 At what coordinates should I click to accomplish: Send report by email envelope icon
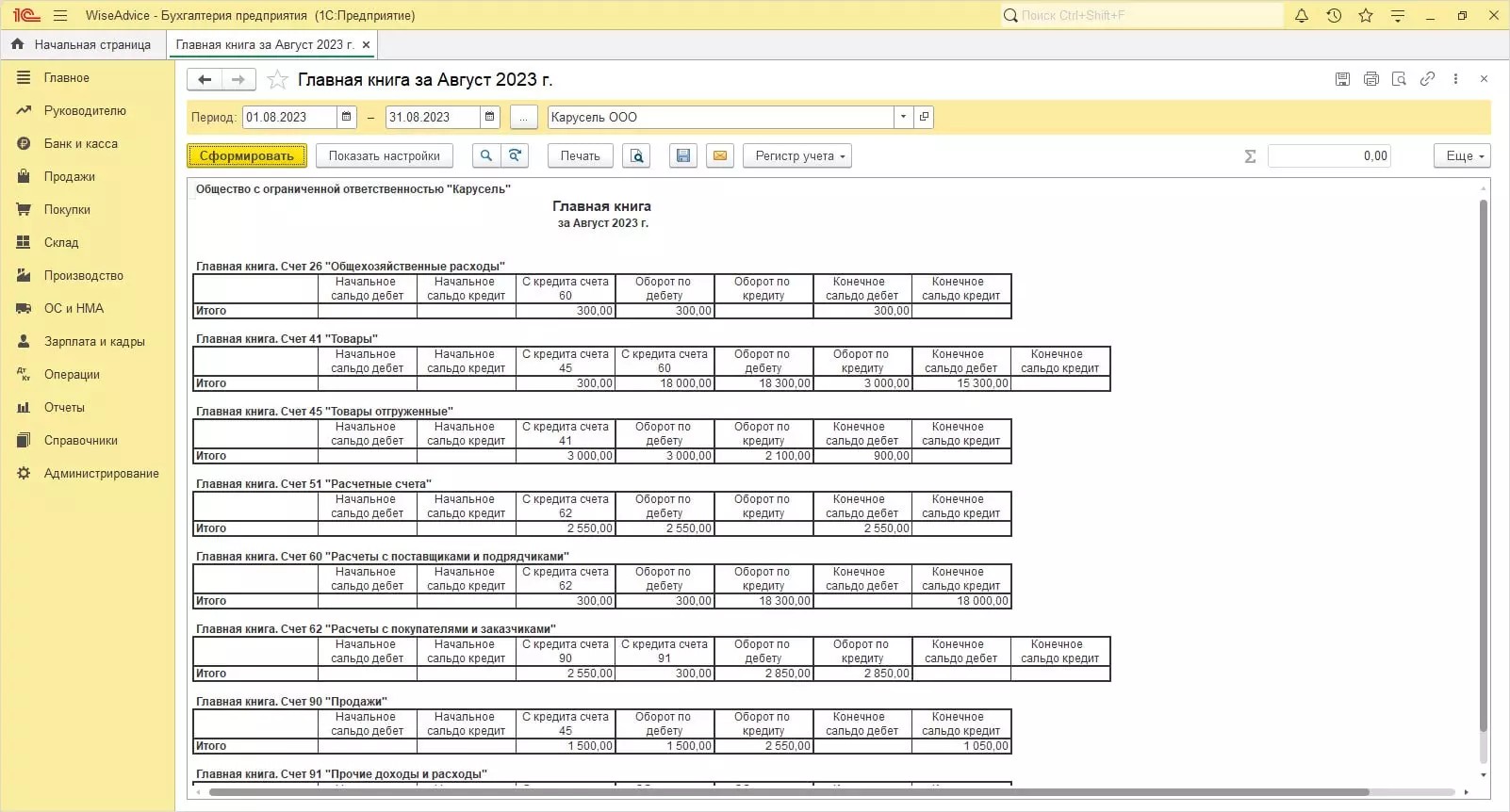(x=720, y=156)
